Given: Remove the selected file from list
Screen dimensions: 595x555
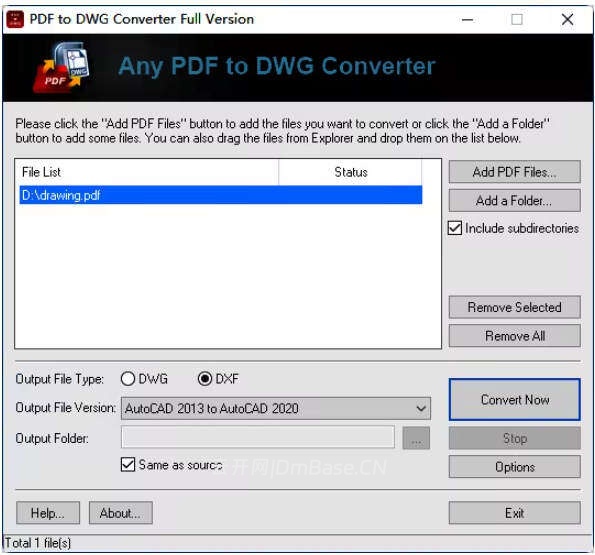Looking at the screenshot, I should coord(515,307).
